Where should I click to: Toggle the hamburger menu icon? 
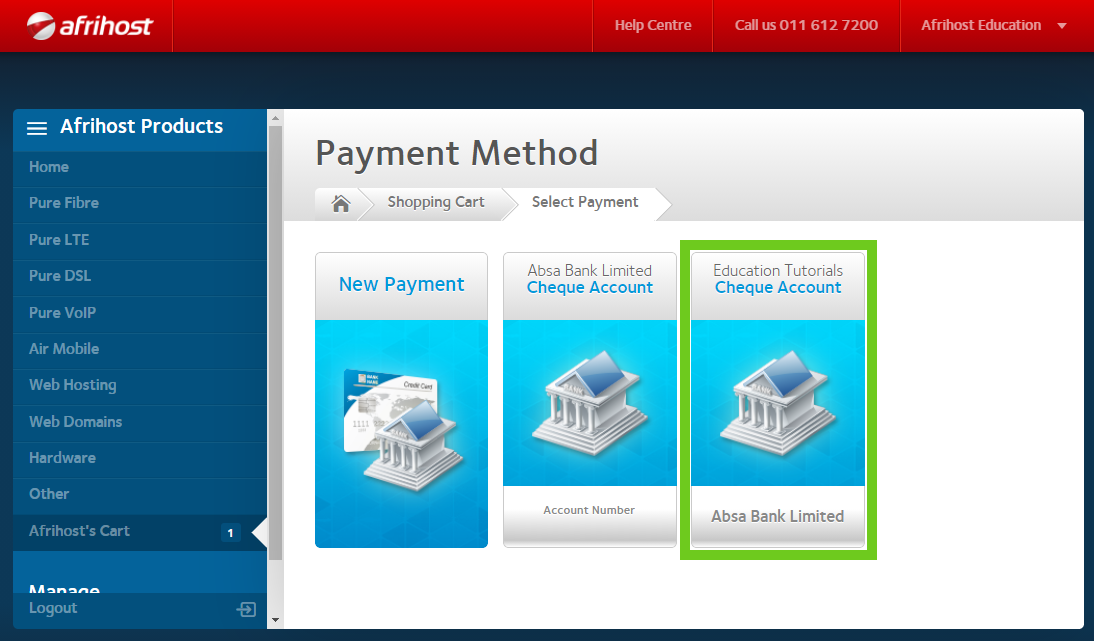[x=37, y=128]
